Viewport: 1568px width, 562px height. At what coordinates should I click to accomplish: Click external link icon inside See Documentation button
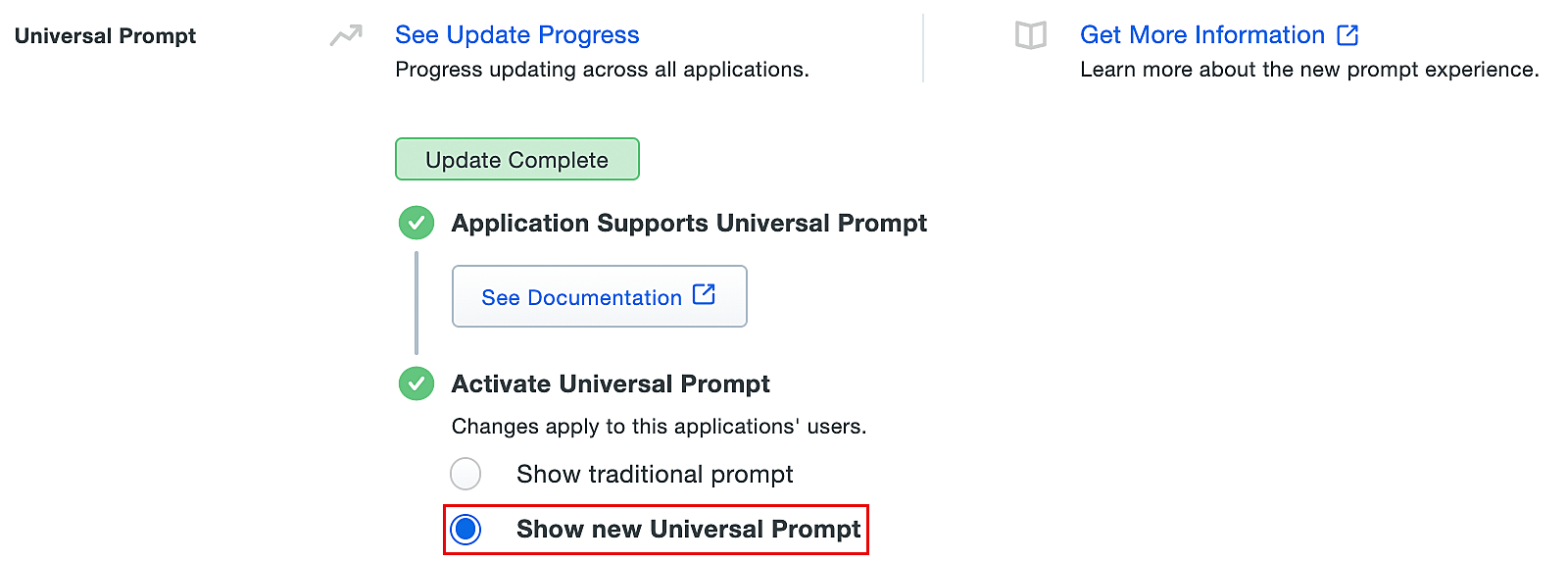704,294
